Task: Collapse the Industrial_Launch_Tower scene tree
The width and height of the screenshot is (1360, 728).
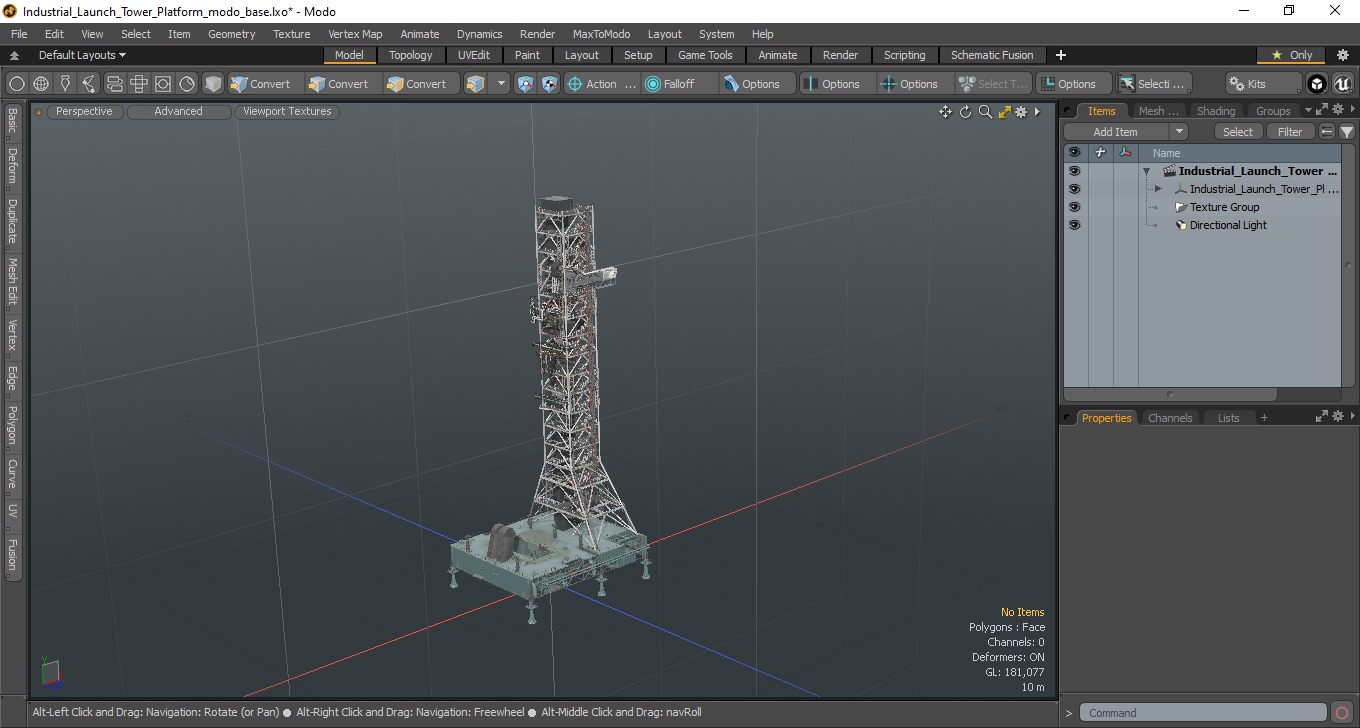Action: pyautogui.click(x=1147, y=171)
